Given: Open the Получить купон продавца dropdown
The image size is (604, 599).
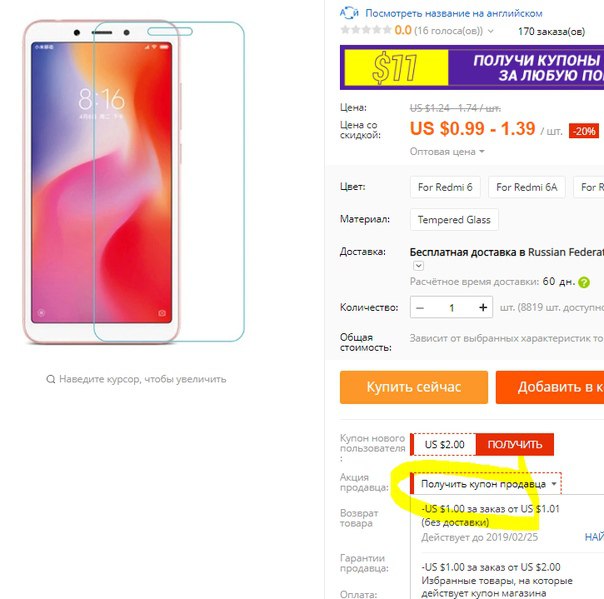Looking at the screenshot, I should [487, 484].
